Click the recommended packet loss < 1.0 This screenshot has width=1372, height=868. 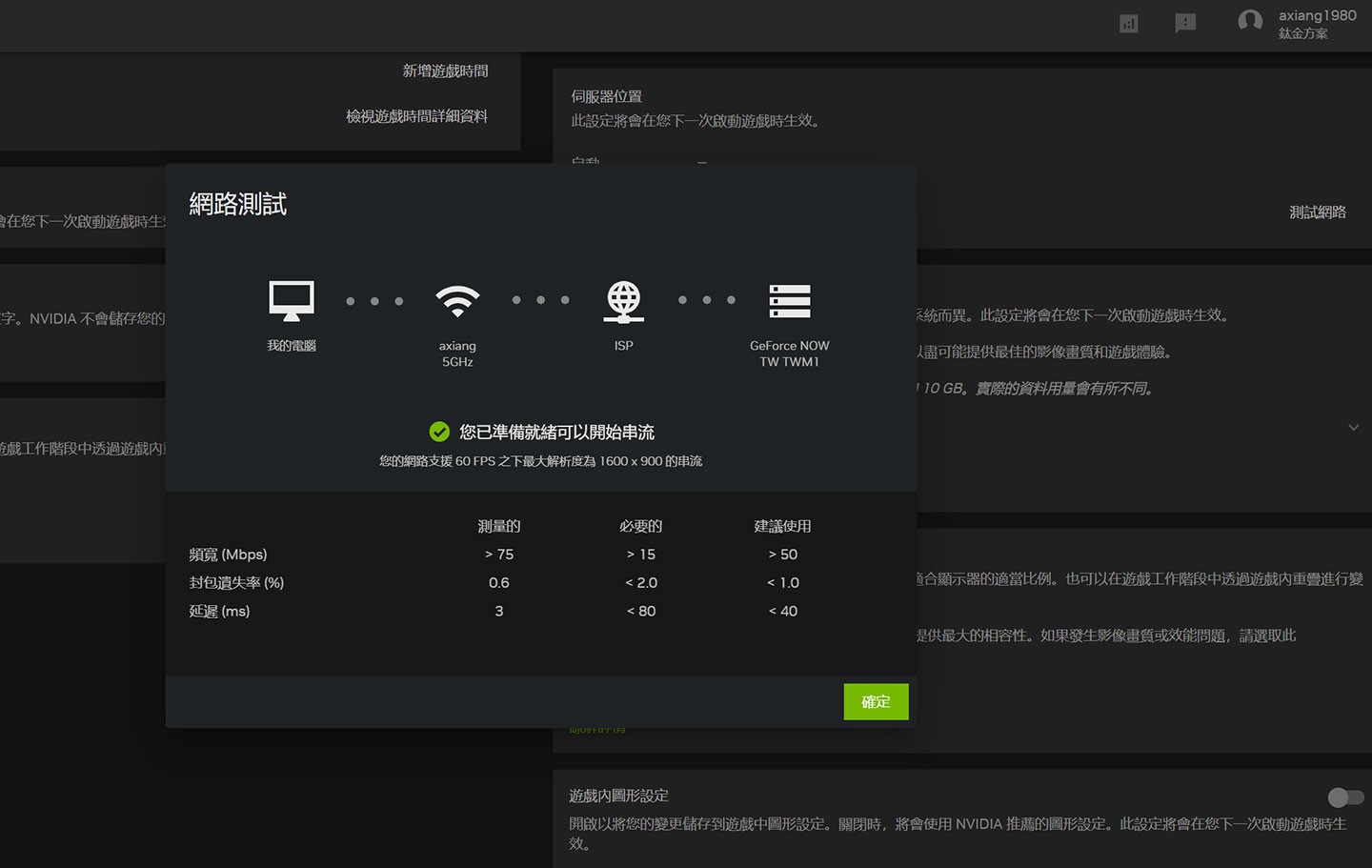tap(783, 583)
